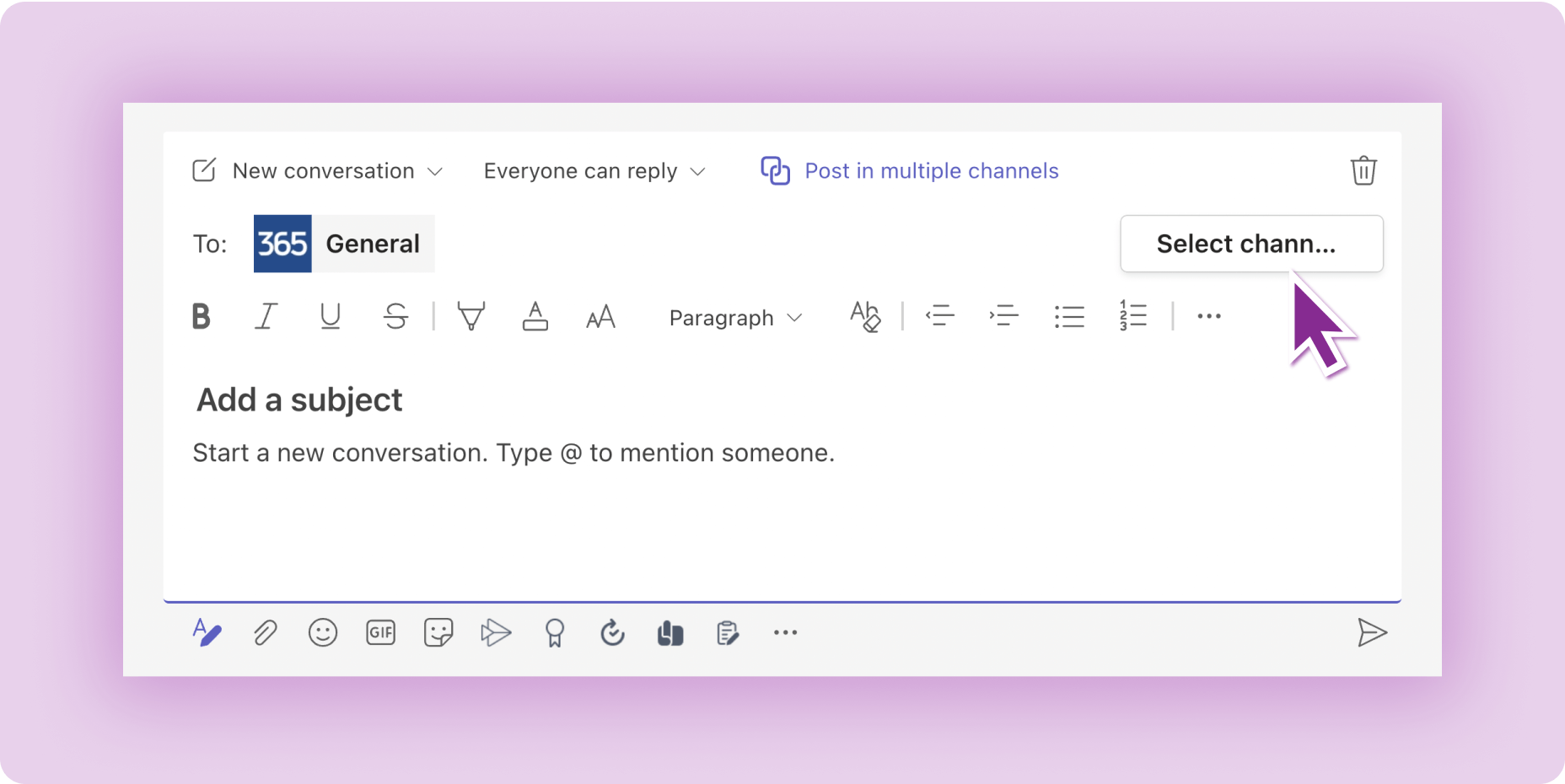1565x784 pixels.
Task: Insert a bulleted list
Action: 1069,317
